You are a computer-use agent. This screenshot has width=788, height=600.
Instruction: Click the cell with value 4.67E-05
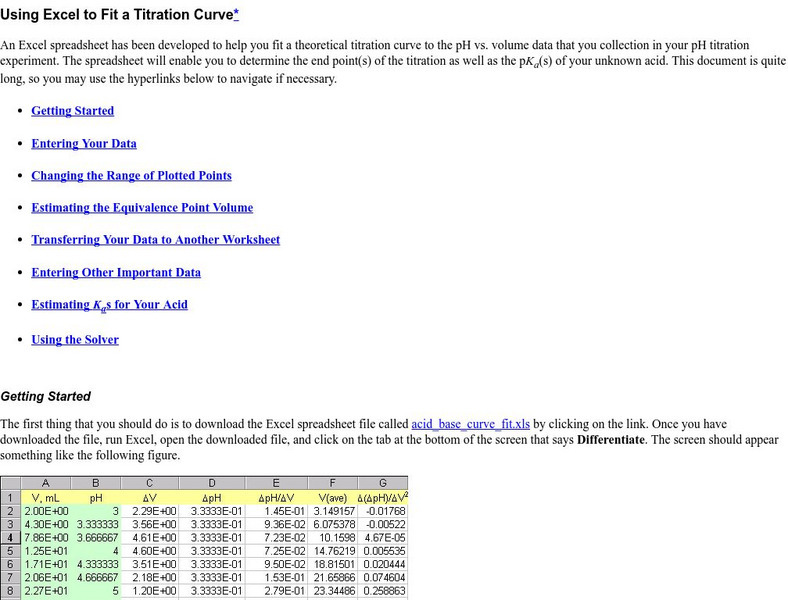[383, 538]
